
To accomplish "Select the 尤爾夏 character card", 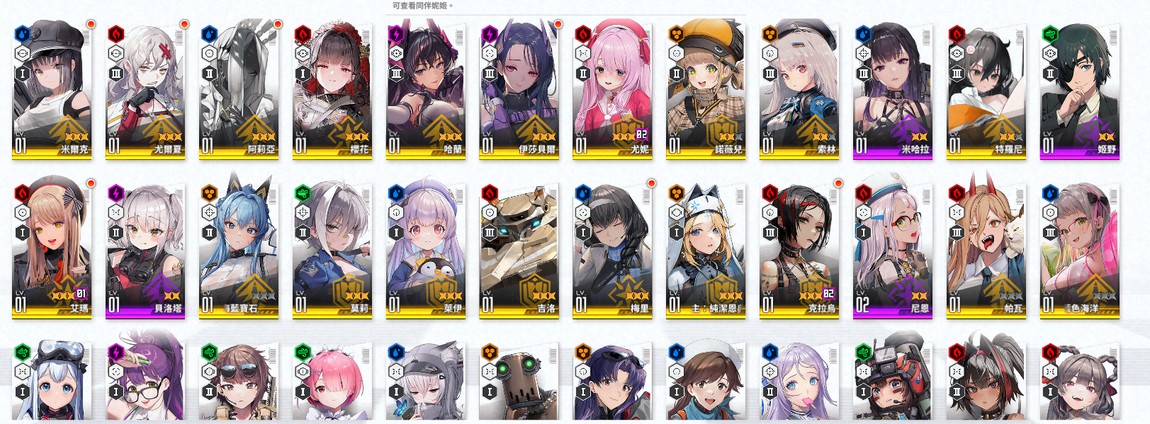I will (145, 91).
